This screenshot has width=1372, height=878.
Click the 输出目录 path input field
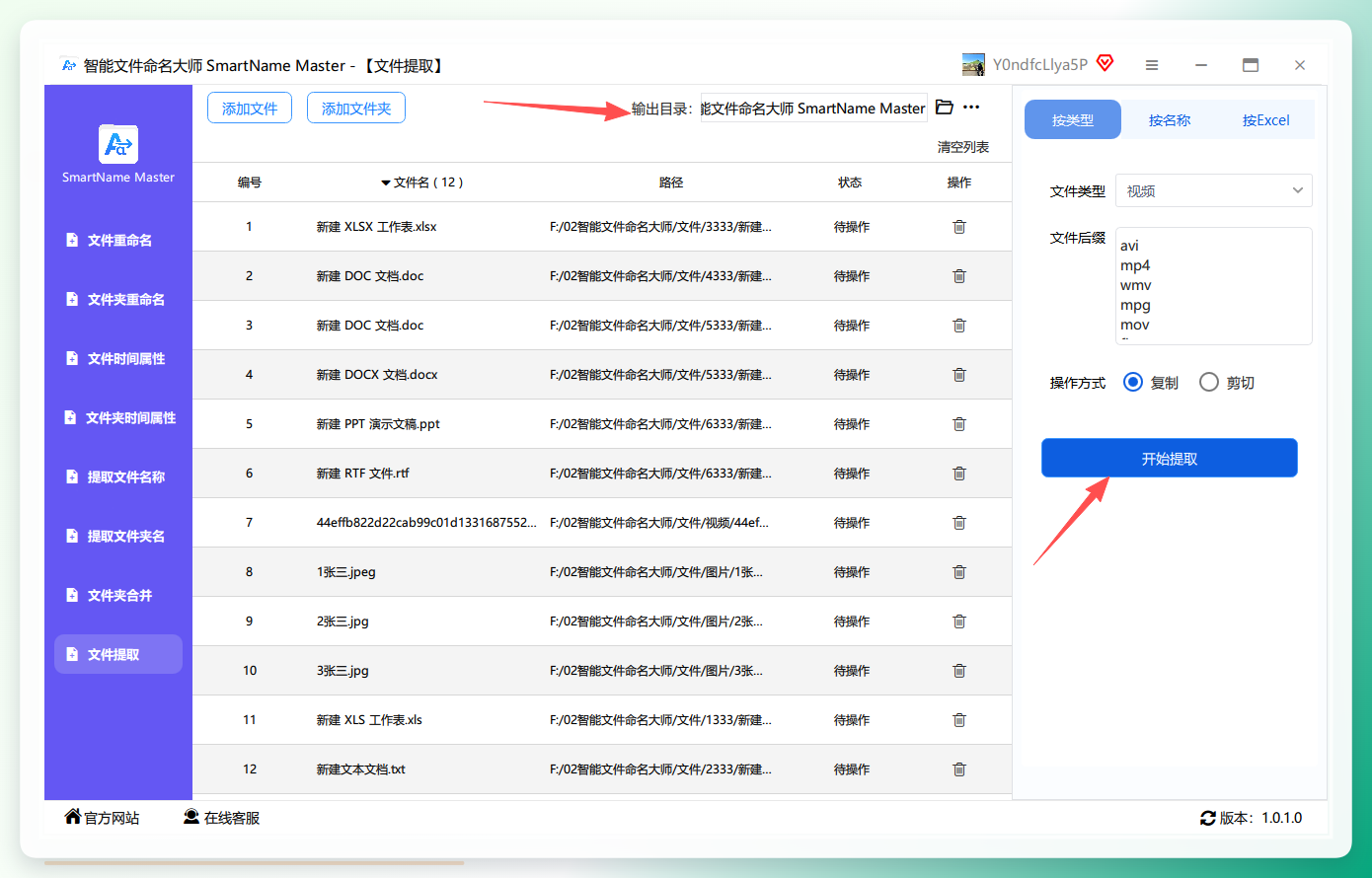pos(813,108)
